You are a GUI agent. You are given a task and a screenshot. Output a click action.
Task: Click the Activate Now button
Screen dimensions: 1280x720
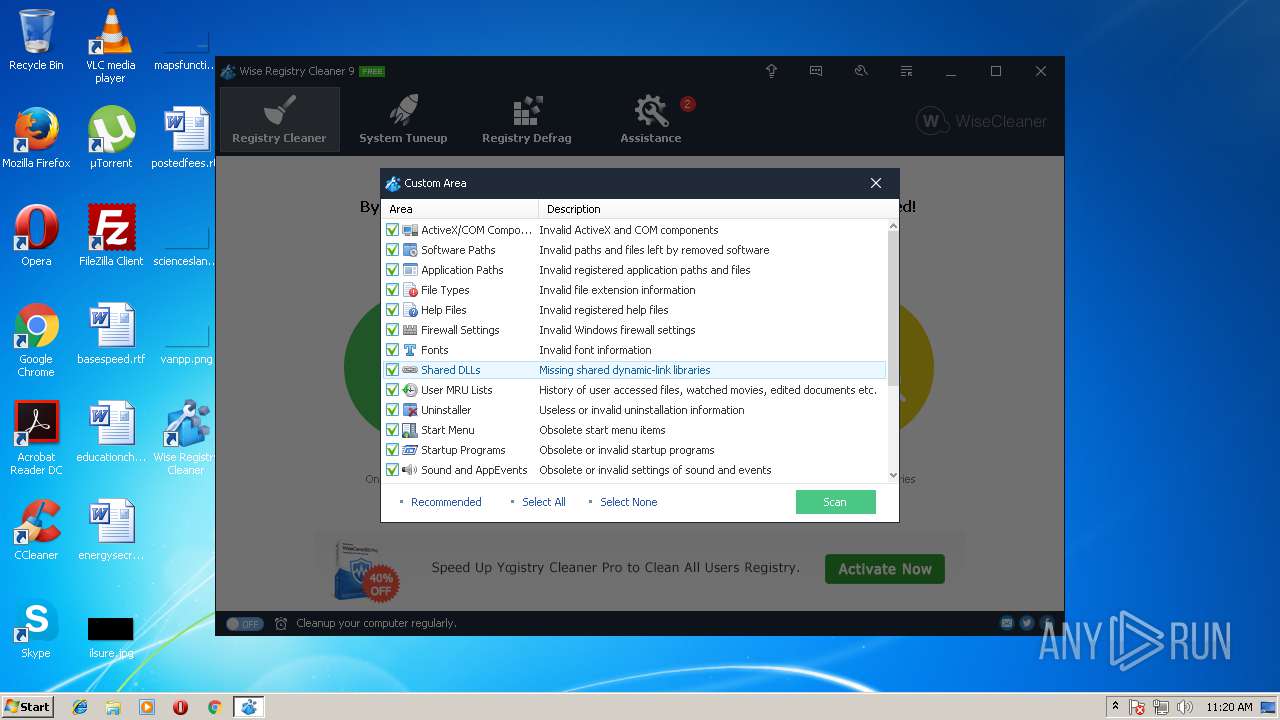click(885, 569)
